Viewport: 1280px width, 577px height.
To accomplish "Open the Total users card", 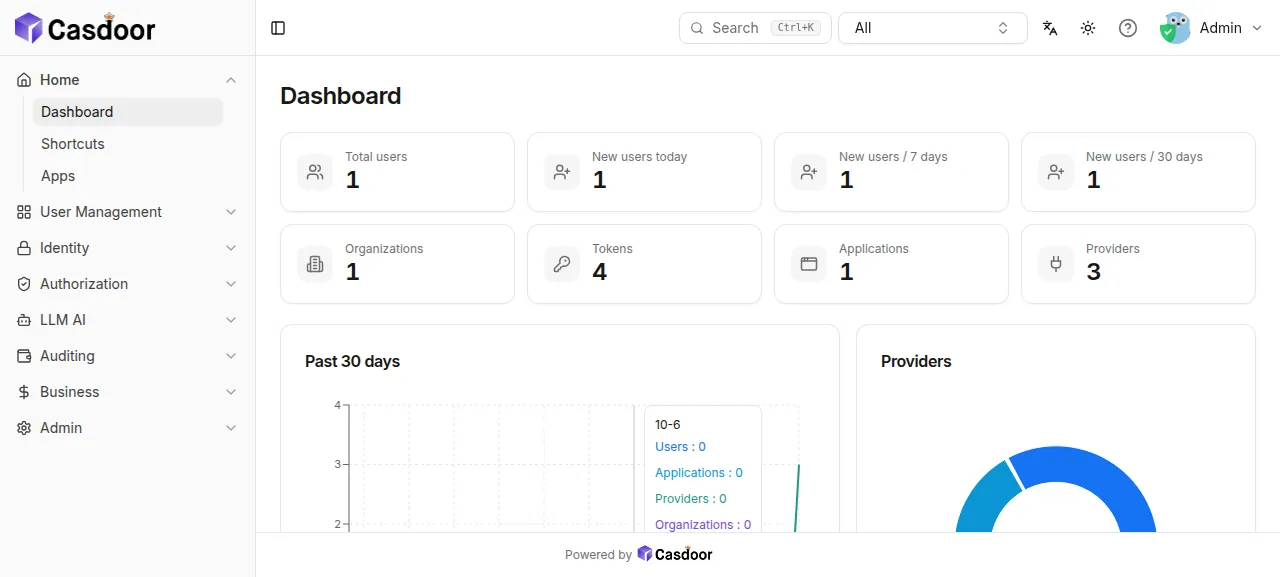I will click(397, 172).
